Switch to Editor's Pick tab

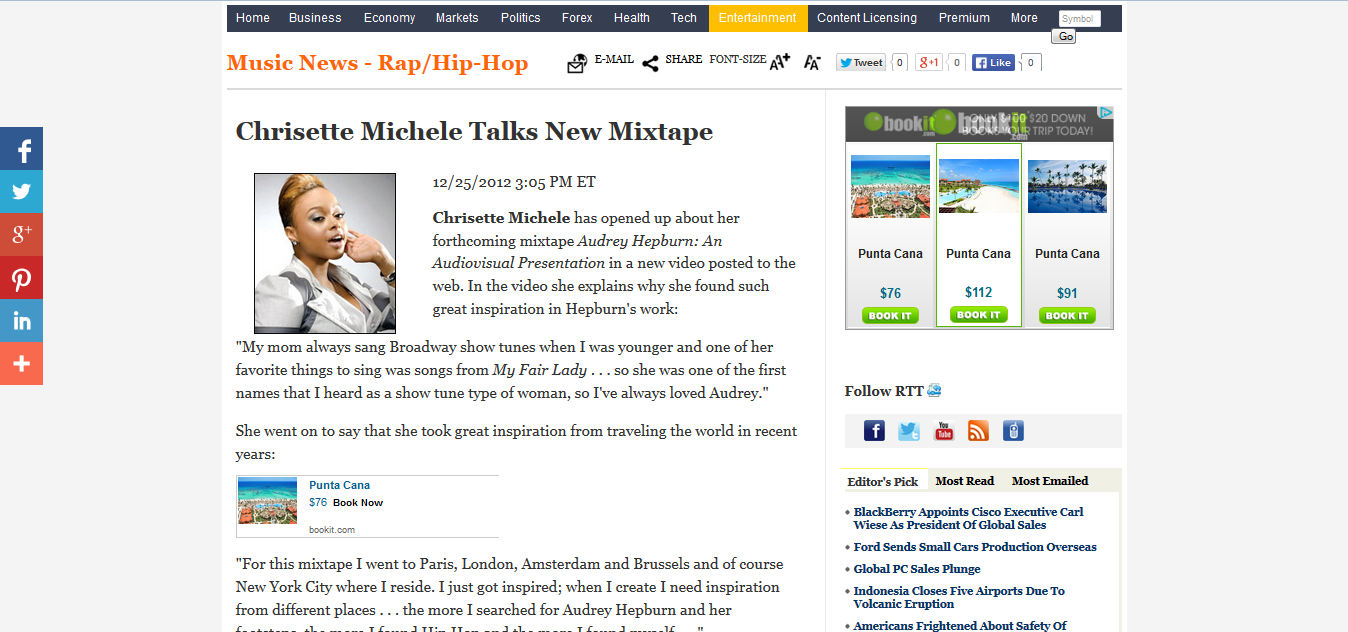click(883, 482)
